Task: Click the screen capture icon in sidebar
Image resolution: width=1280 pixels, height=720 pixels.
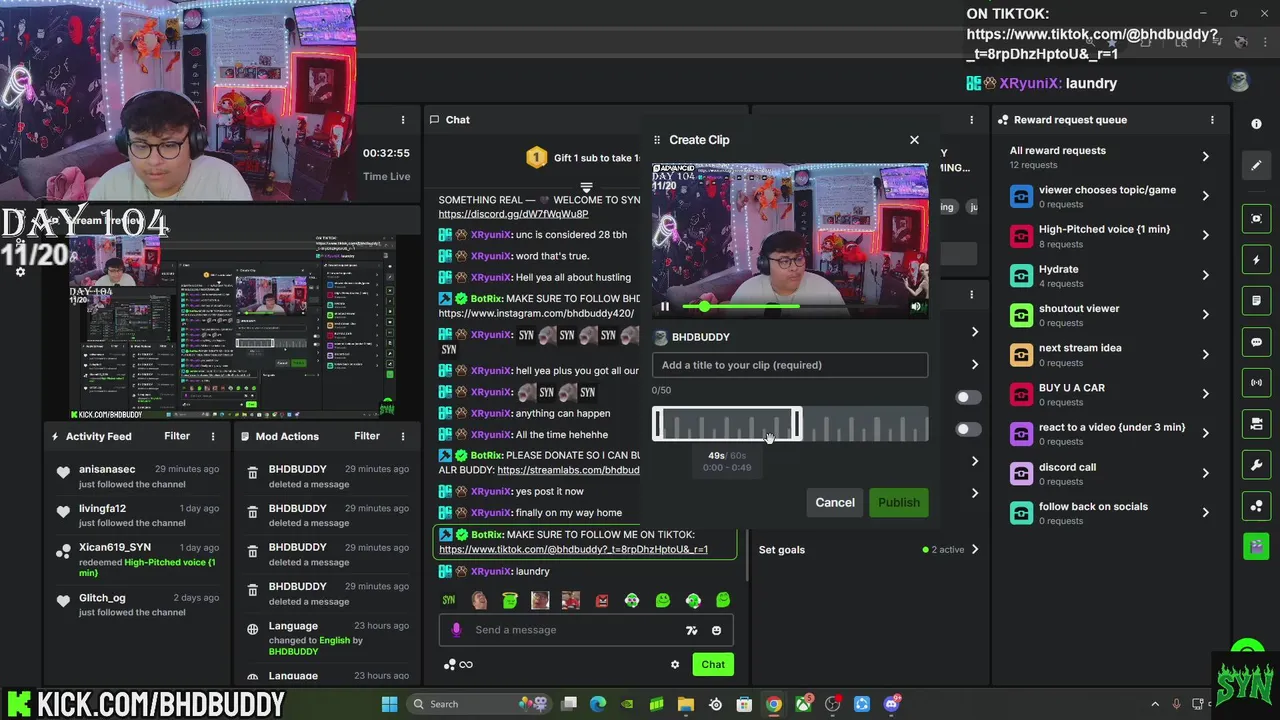Action: pos(1256,219)
